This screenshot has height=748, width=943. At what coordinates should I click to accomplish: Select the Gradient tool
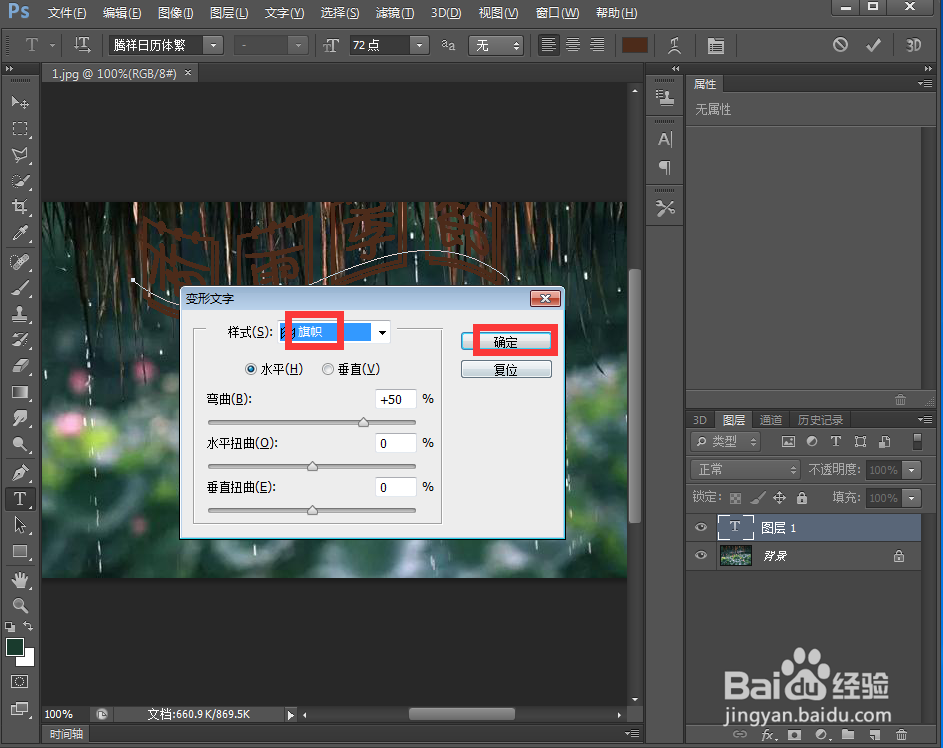20,392
